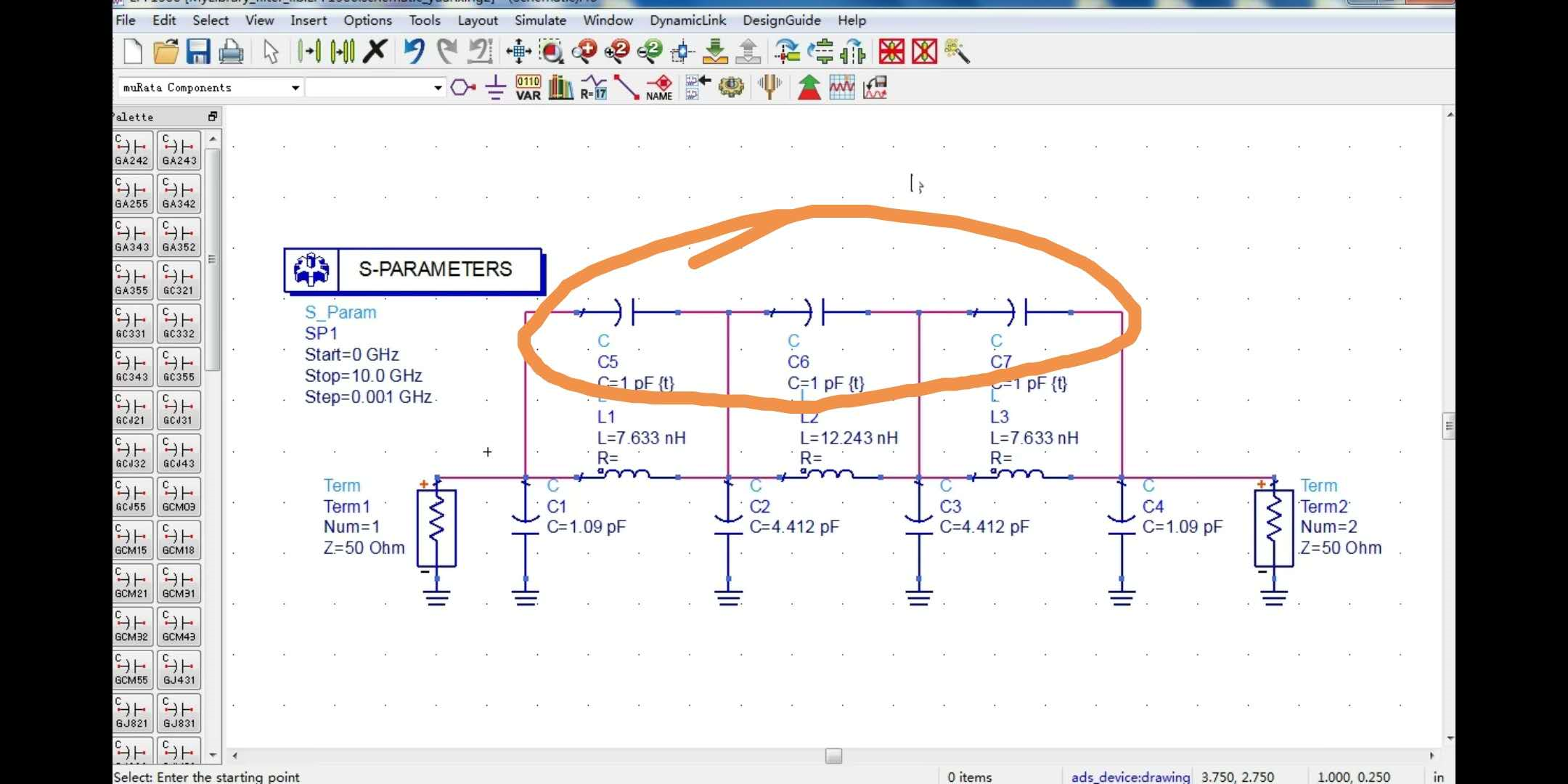Click the VAR variable equation icon
Viewport: 1568px width, 784px height.
[x=528, y=88]
